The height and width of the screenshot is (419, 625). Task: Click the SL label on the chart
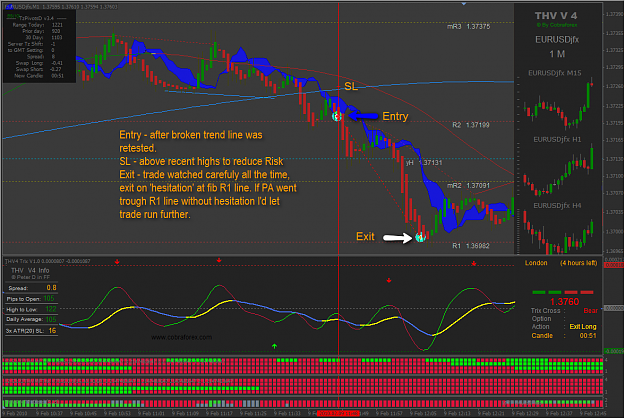[351, 87]
